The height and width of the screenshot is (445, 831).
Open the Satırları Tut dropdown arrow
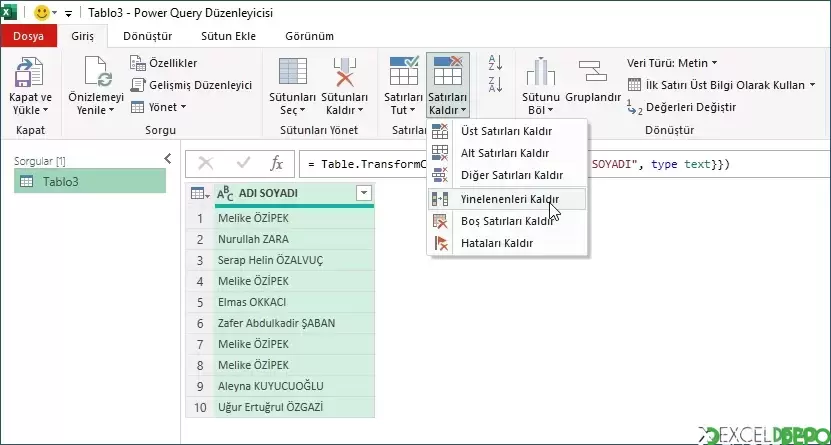tap(411, 110)
